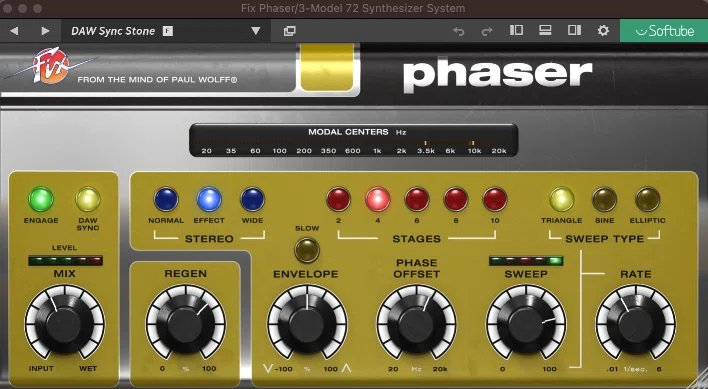Redo the last parameter change

[487, 31]
